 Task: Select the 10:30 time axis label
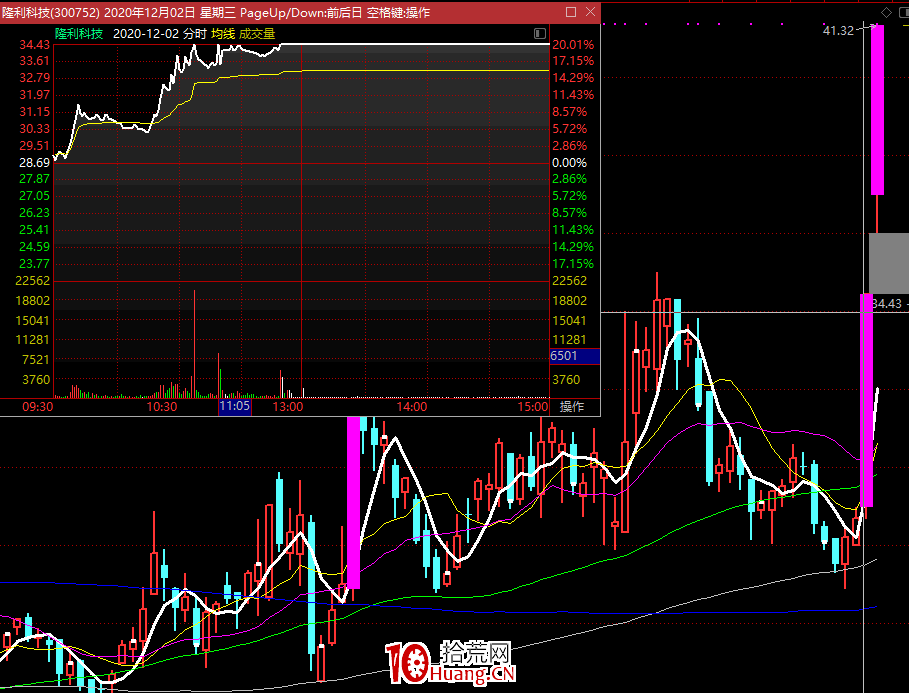(162, 407)
